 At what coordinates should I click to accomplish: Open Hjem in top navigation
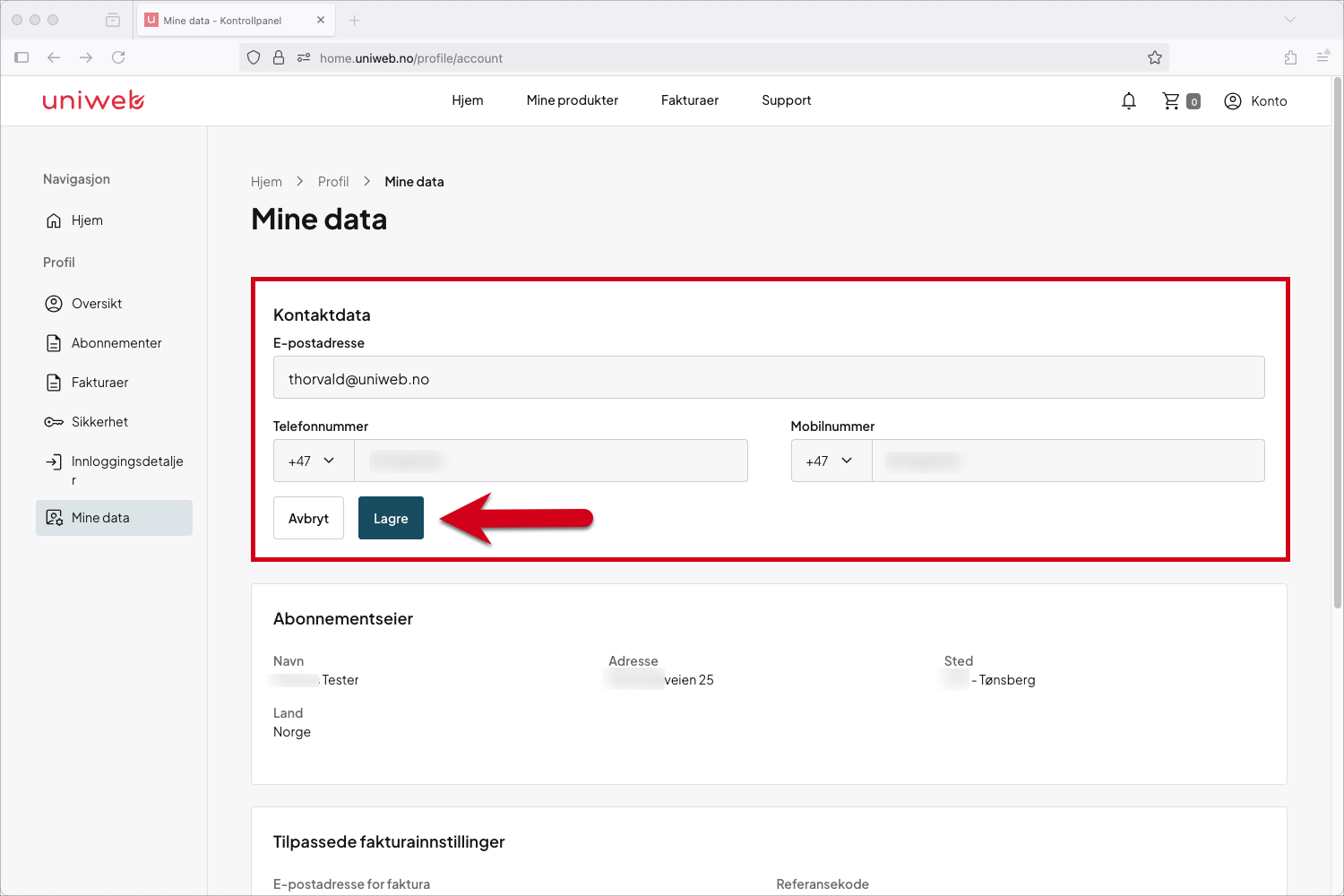coord(468,100)
